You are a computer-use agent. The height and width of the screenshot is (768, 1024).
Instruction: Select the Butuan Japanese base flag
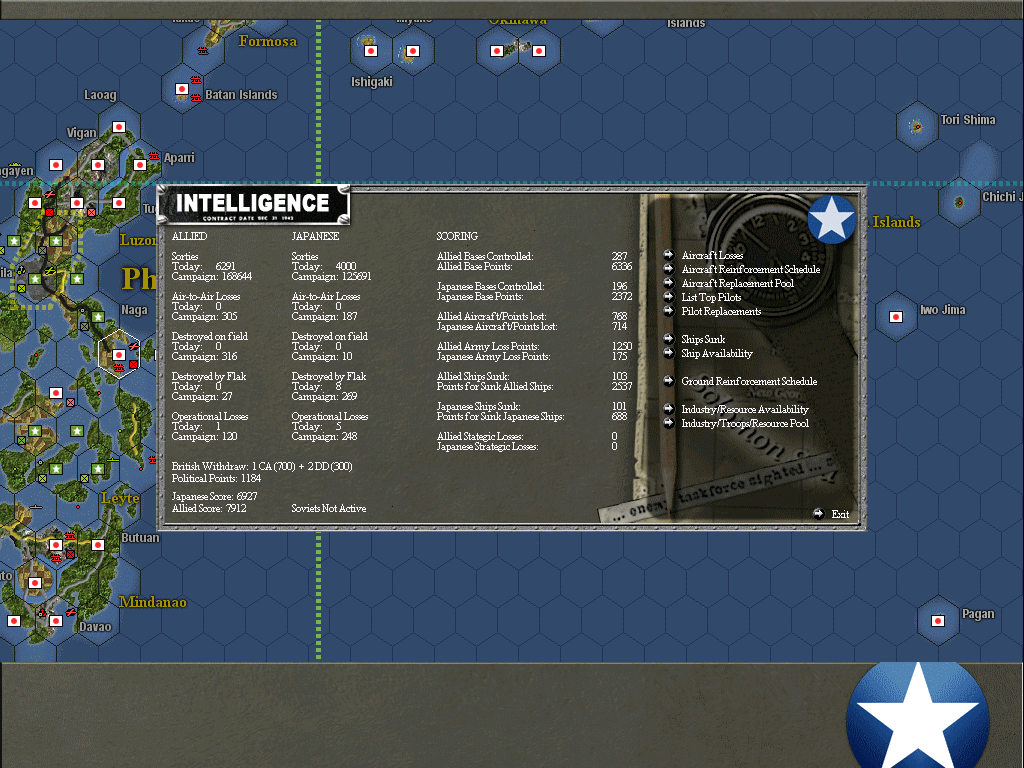[x=98, y=545]
